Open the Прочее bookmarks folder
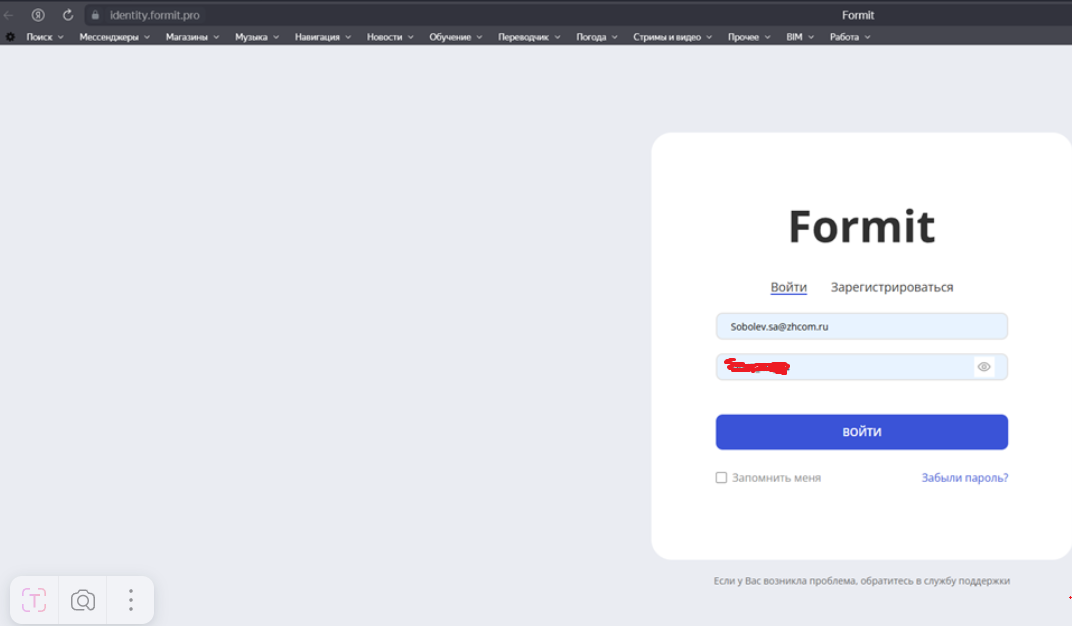Viewport: 1072px width, 626px height. (x=749, y=37)
